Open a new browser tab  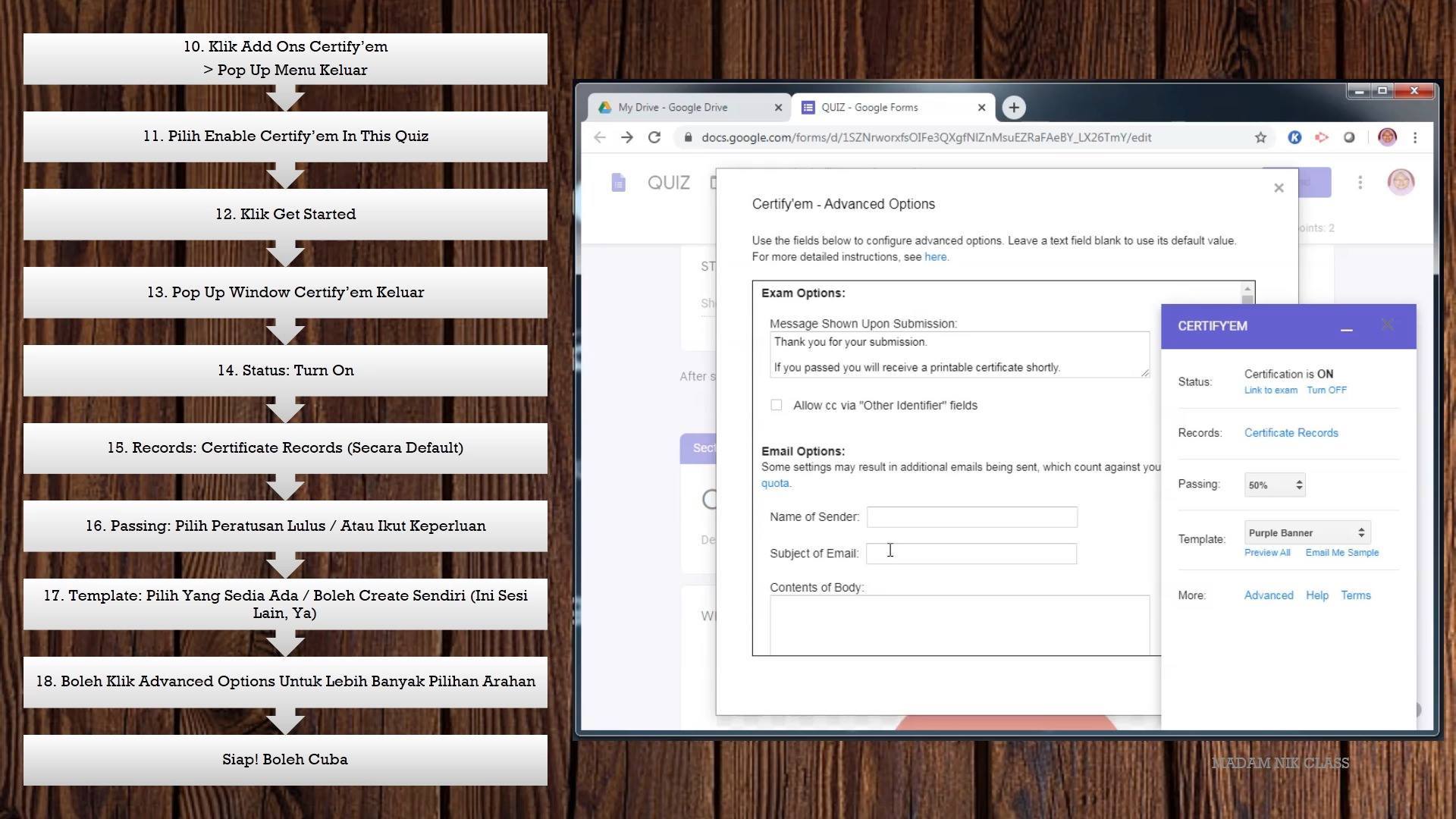(1014, 108)
